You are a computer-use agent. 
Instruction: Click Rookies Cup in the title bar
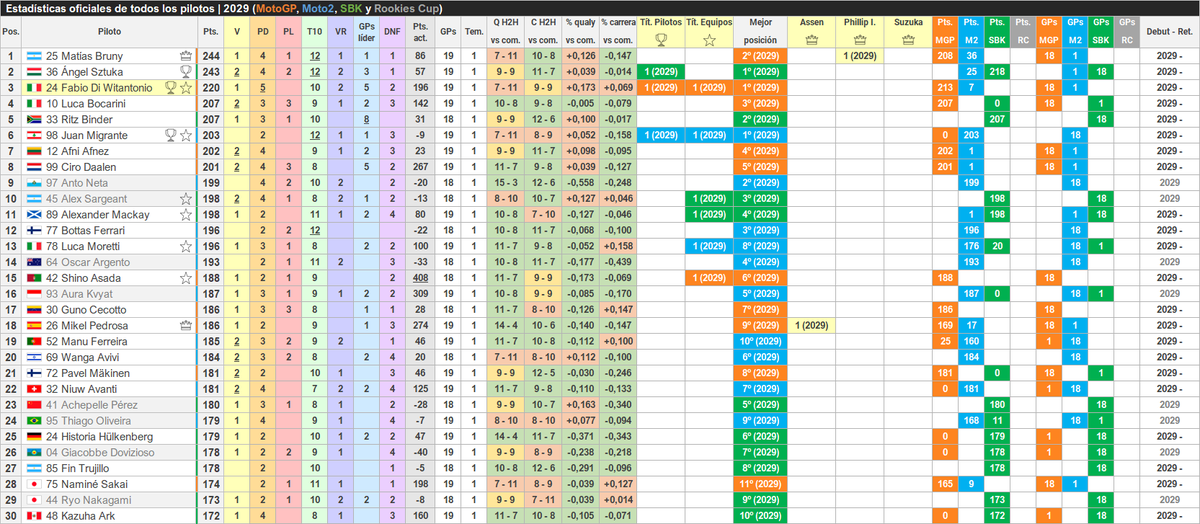click(x=408, y=8)
